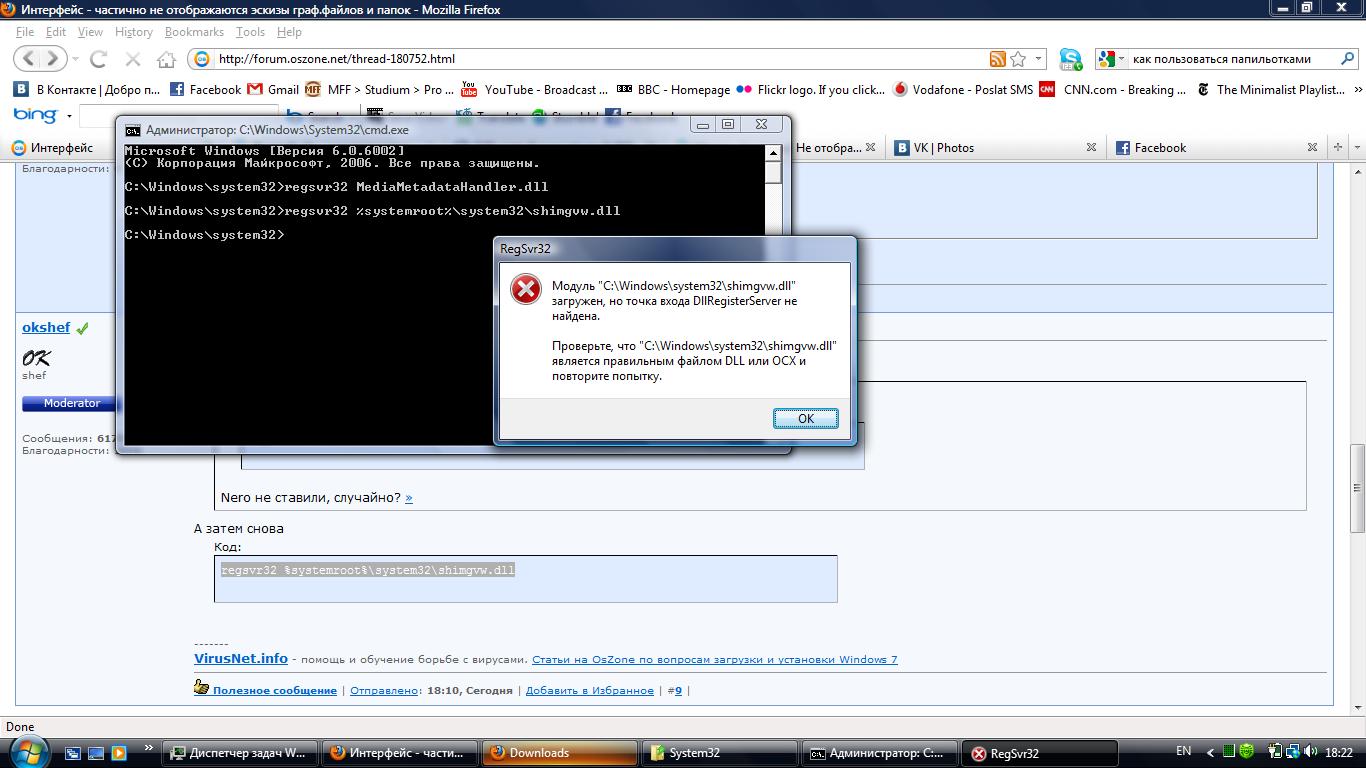Click the 'Добавить в Избранное' link

pyautogui.click(x=590, y=690)
